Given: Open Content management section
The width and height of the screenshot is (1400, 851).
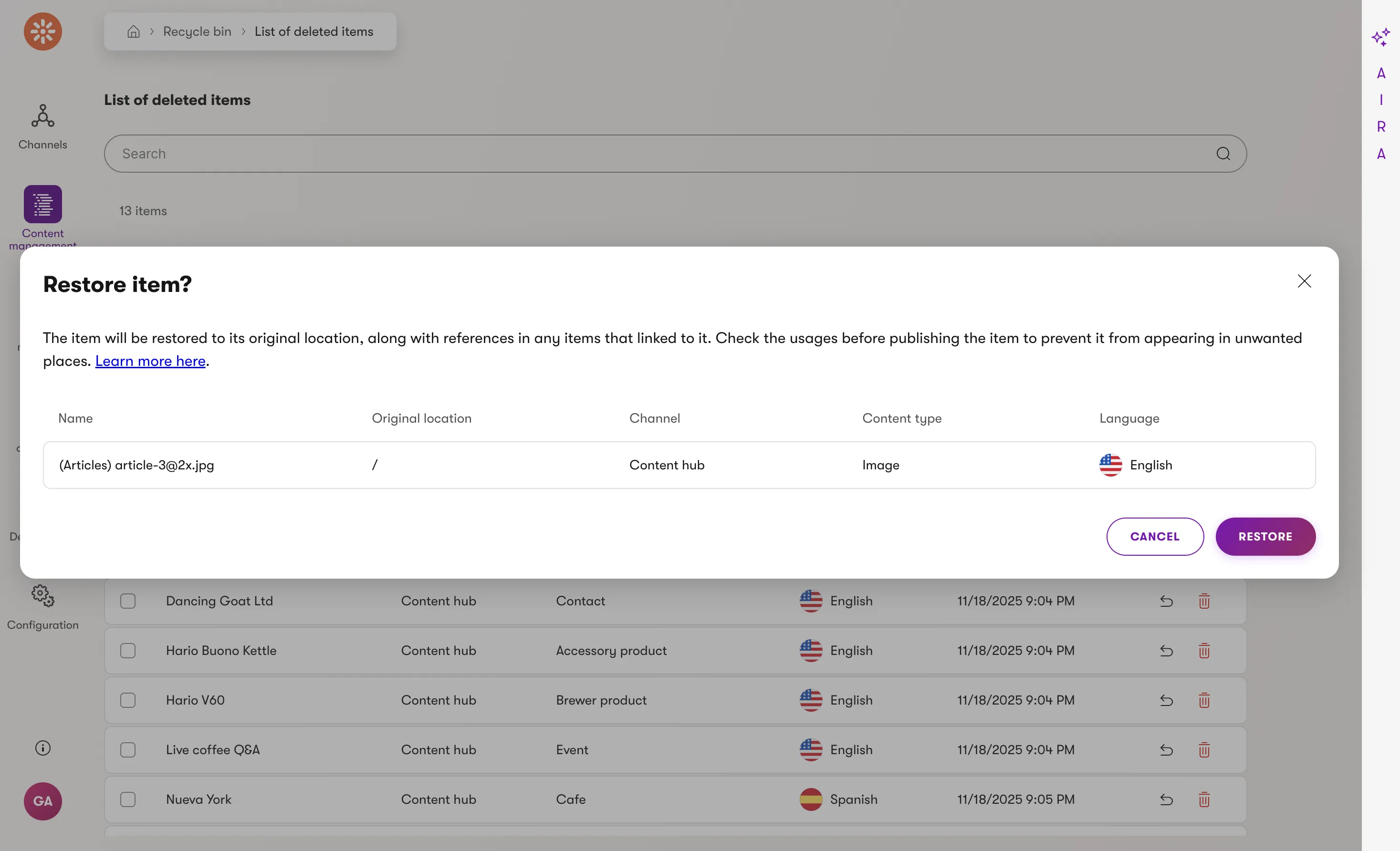Looking at the screenshot, I should click(42, 205).
